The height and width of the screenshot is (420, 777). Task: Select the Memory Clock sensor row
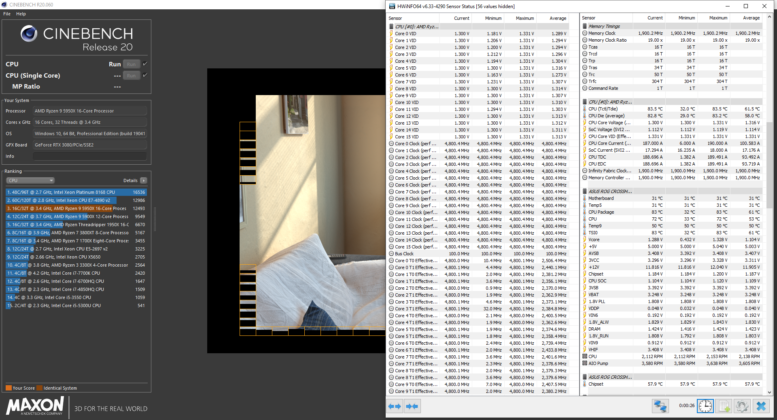point(672,33)
